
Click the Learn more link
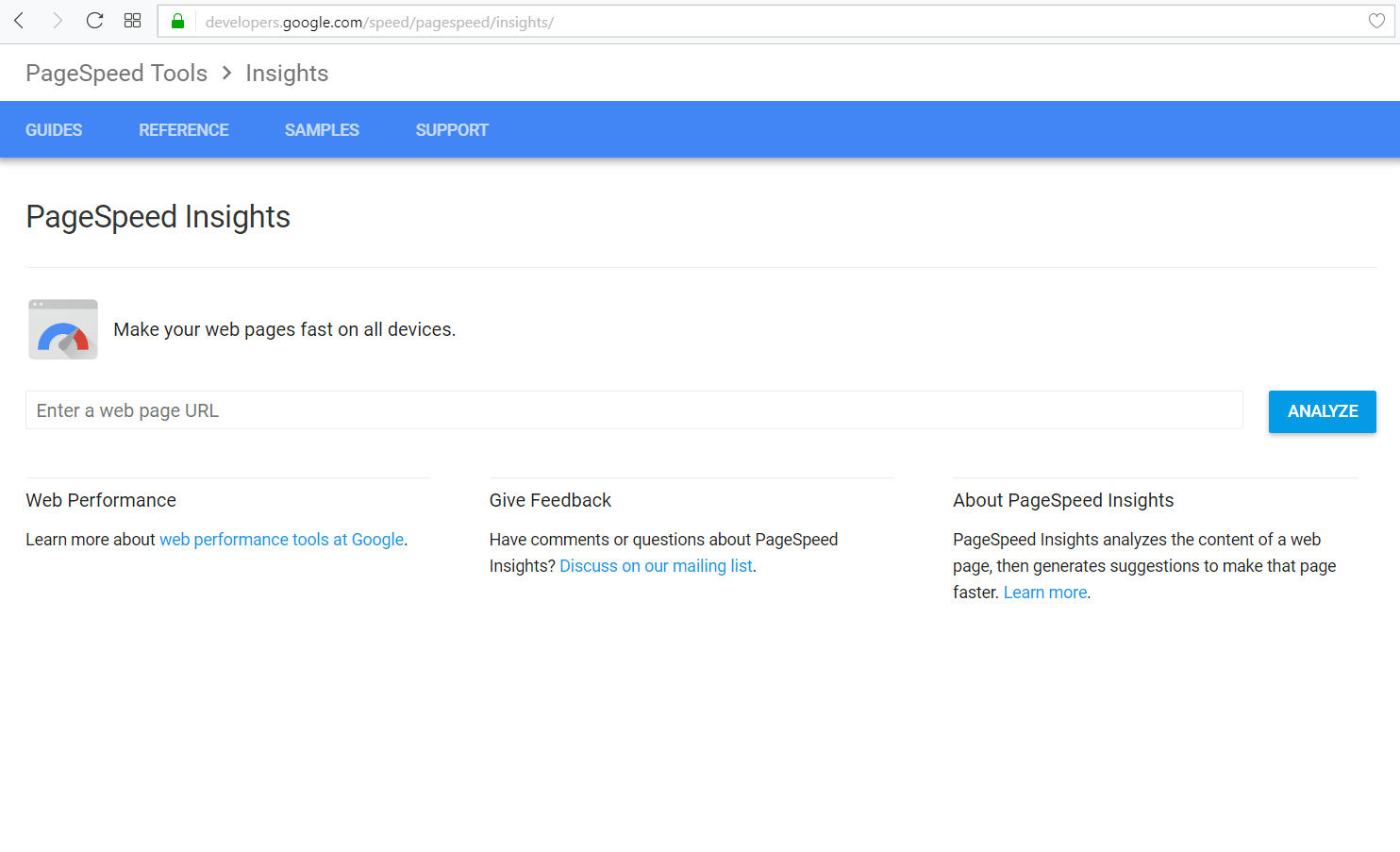[x=1045, y=593]
